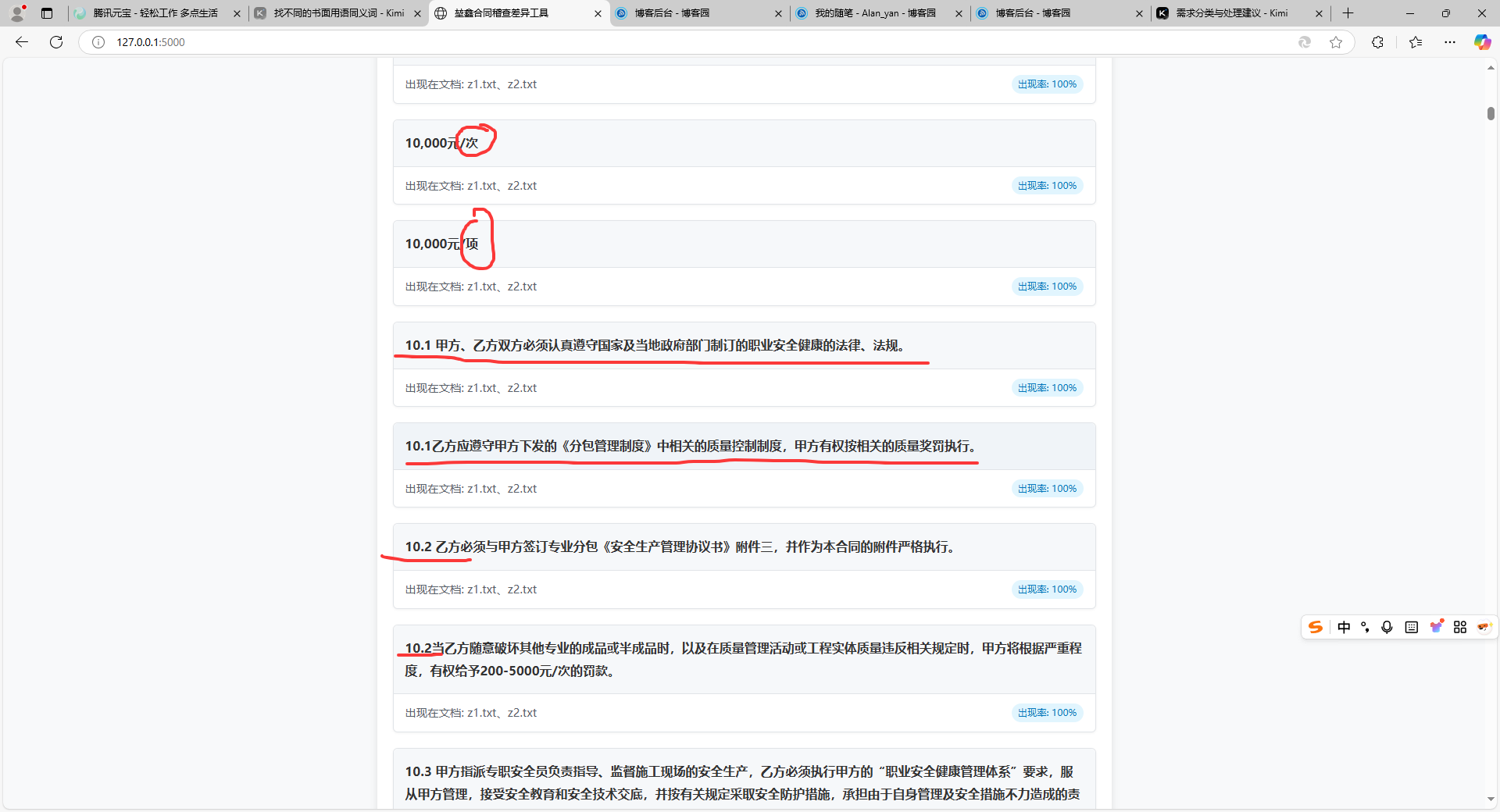Click 出现率 100% badge under 10,000元/项

coord(1047,287)
